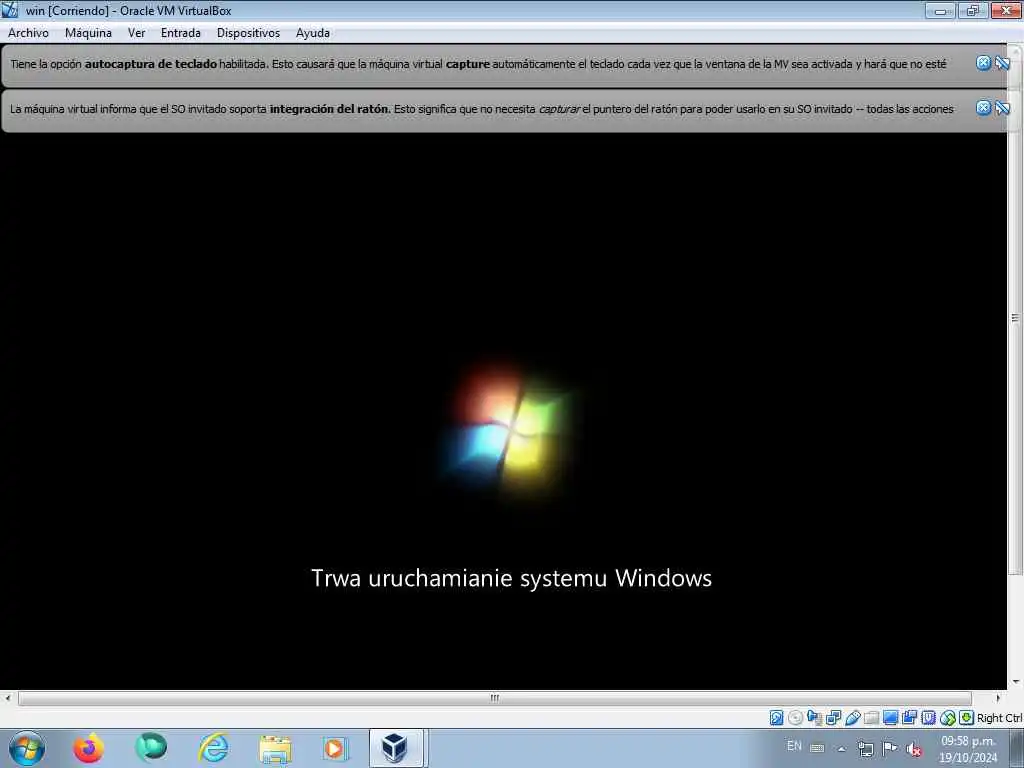Click the network adapters icon in status bar
This screenshot has width=1024, height=768.
(x=833, y=718)
